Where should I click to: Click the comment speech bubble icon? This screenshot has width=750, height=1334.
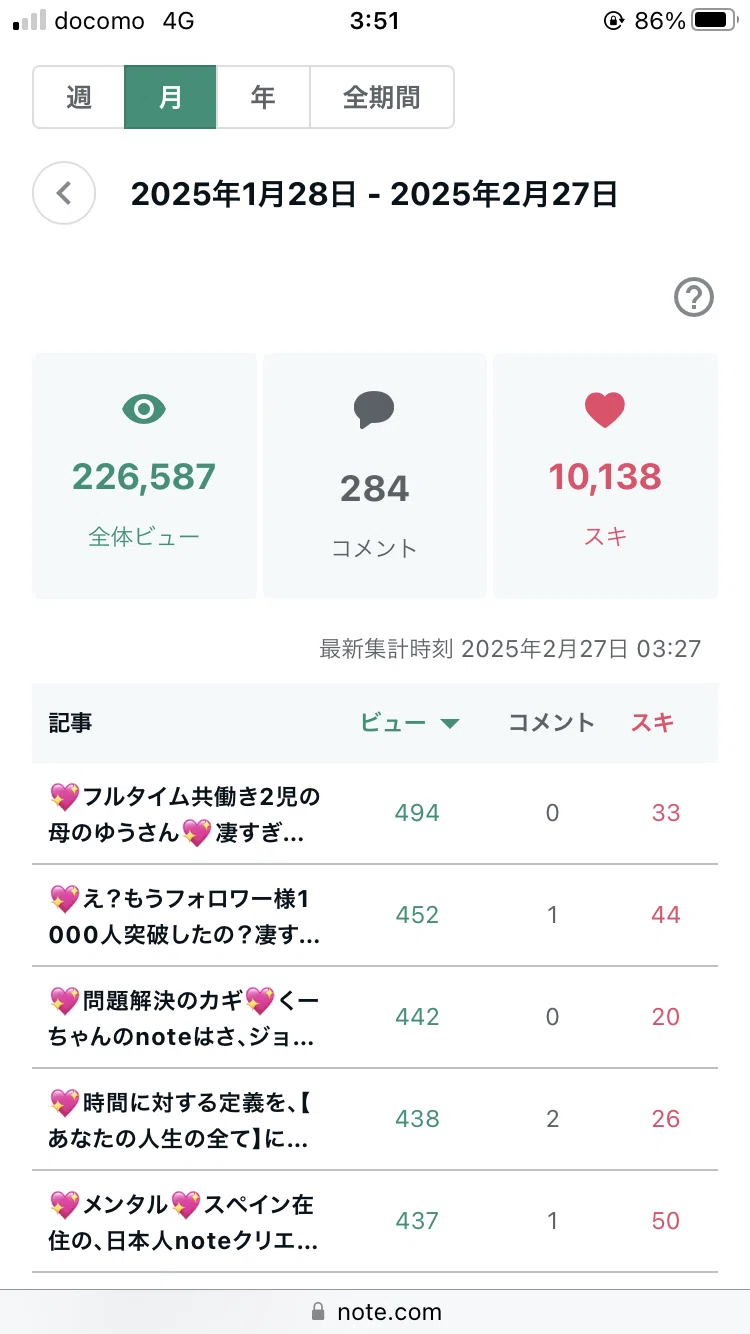[374, 410]
